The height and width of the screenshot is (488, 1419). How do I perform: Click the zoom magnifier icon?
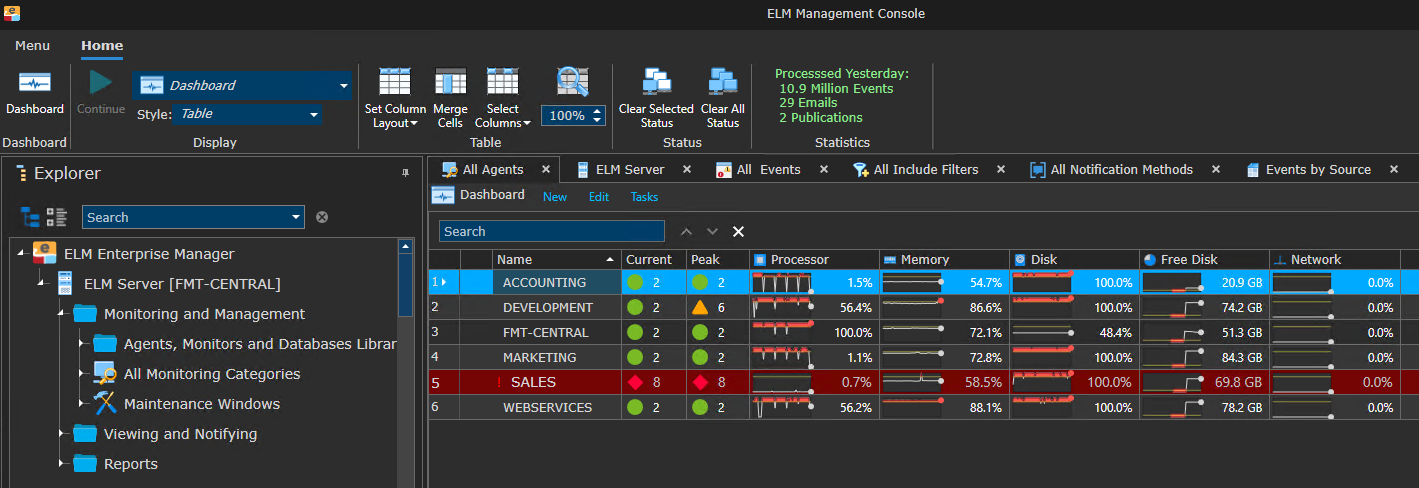573,83
